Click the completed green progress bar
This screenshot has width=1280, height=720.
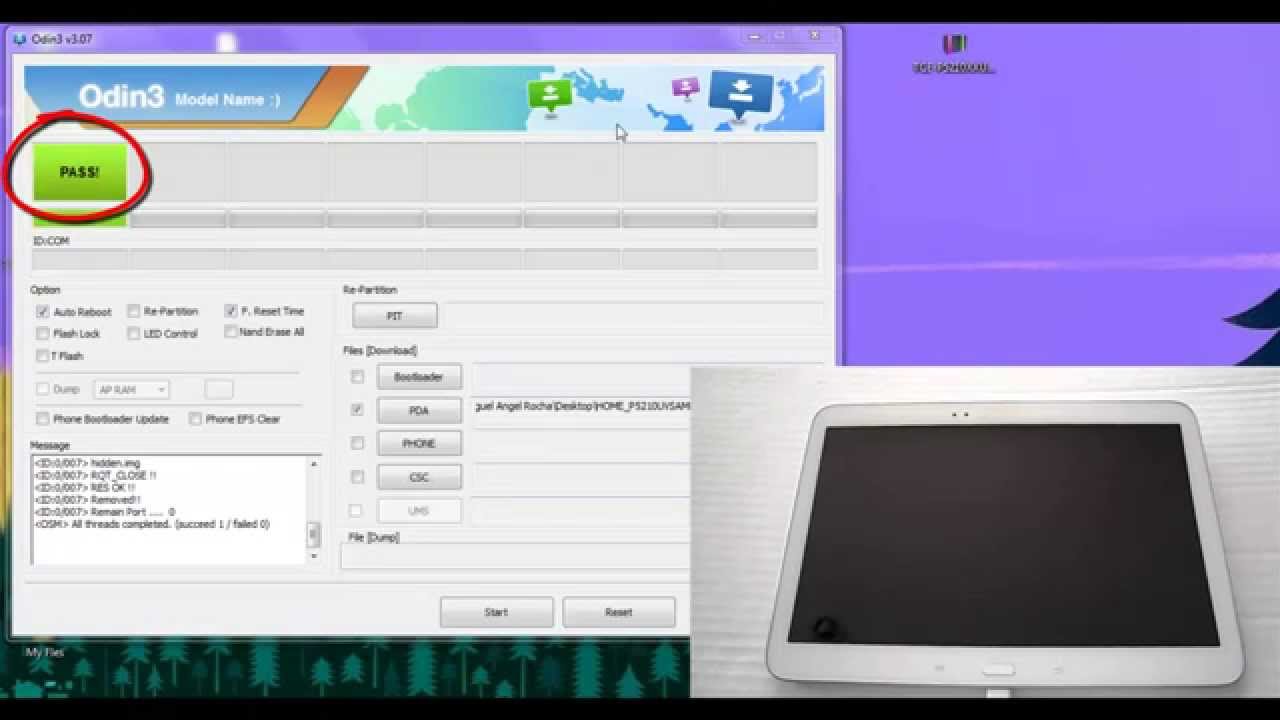pos(80,220)
